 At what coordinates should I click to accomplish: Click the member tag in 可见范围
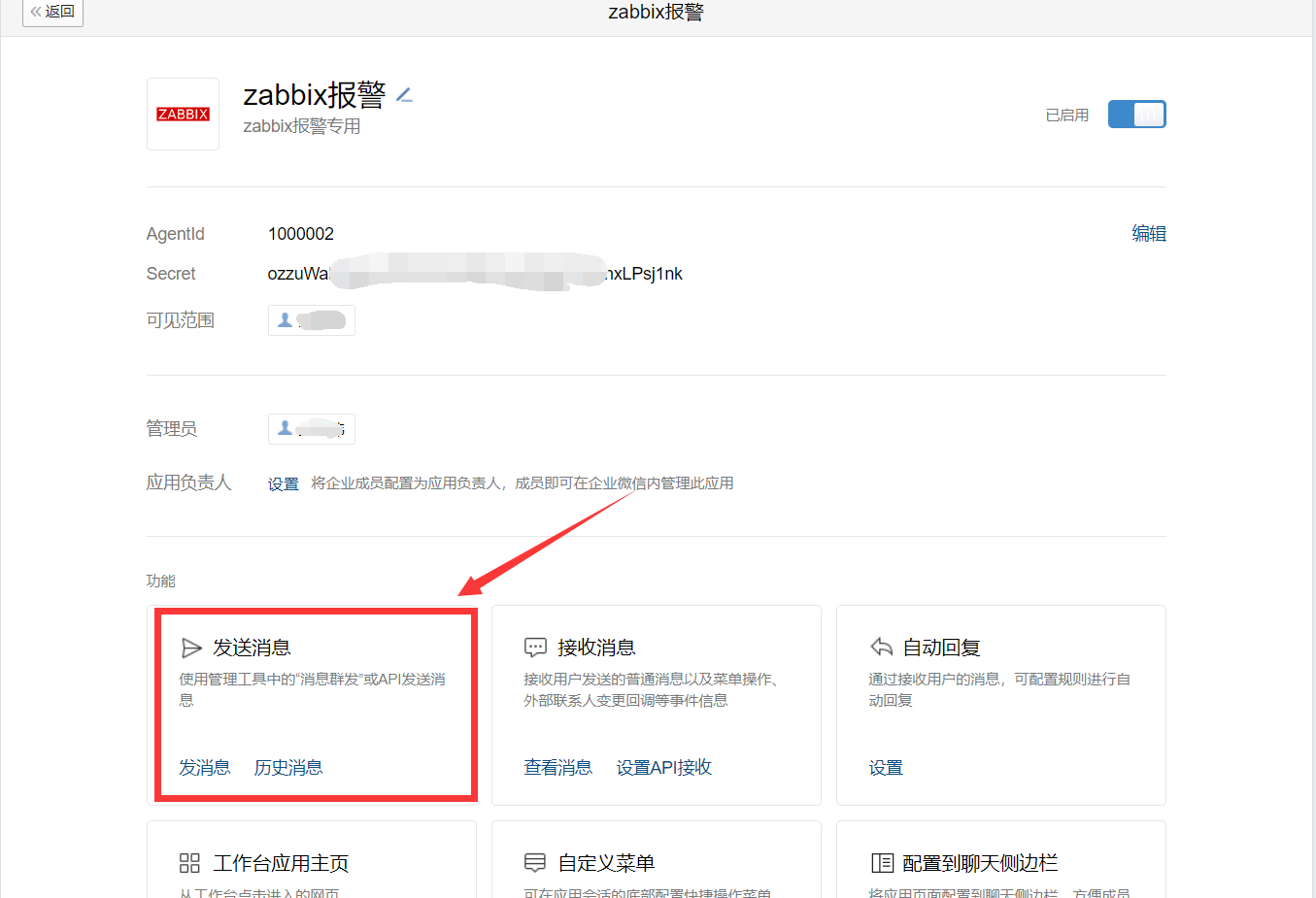[x=312, y=320]
